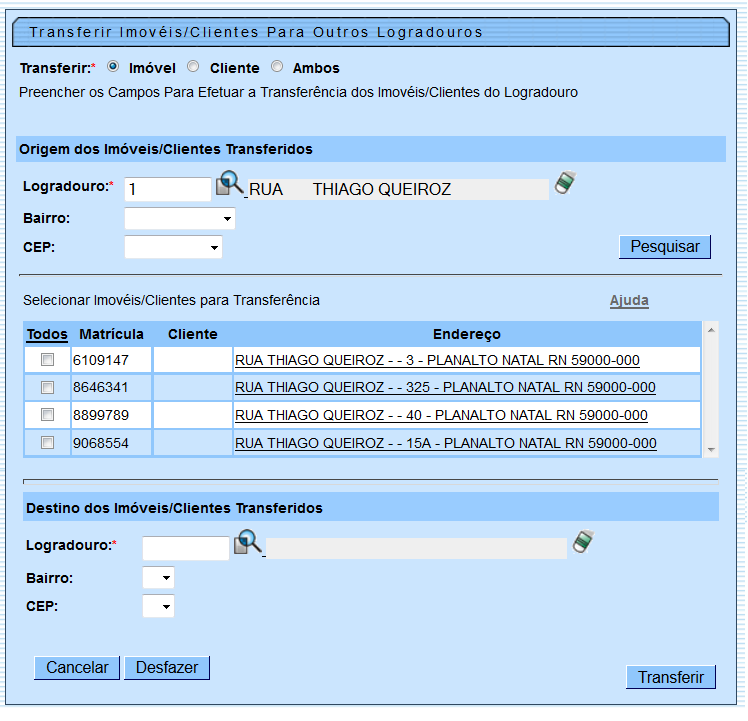Viewport: 748px width, 721px height.
Task: Open the destination CEP dropdown
Action: (x=159, y=606)
